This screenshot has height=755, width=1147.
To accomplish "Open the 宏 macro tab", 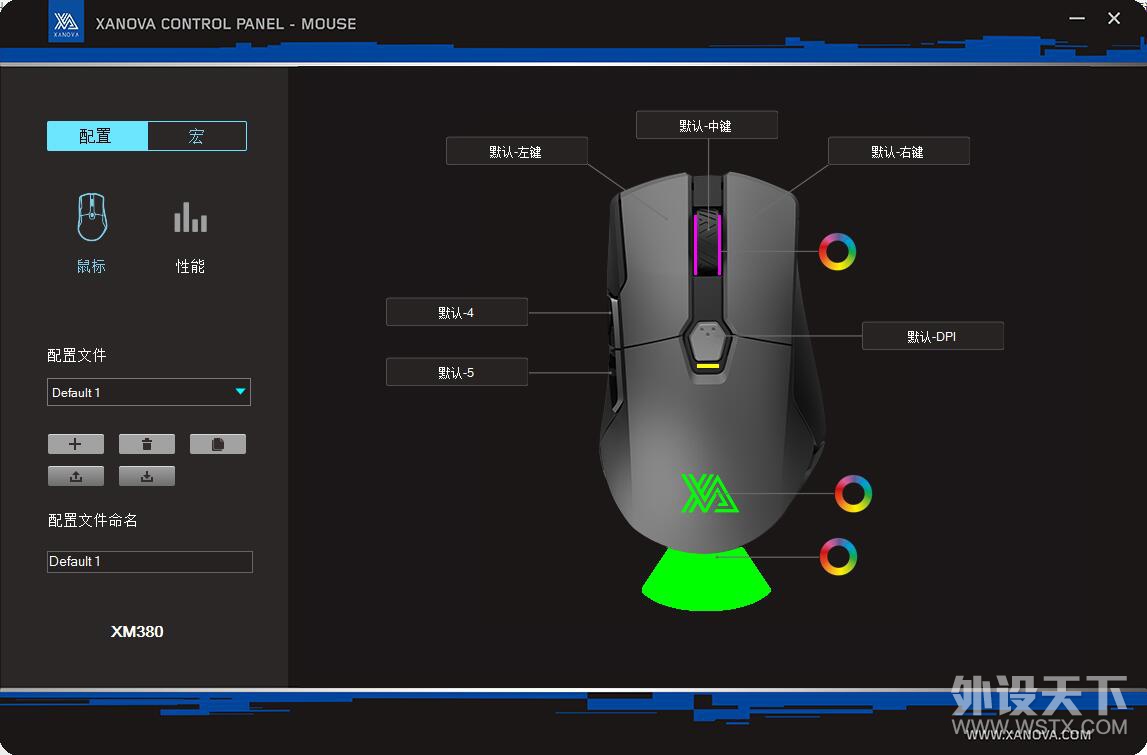I will [x=197, y=136].
